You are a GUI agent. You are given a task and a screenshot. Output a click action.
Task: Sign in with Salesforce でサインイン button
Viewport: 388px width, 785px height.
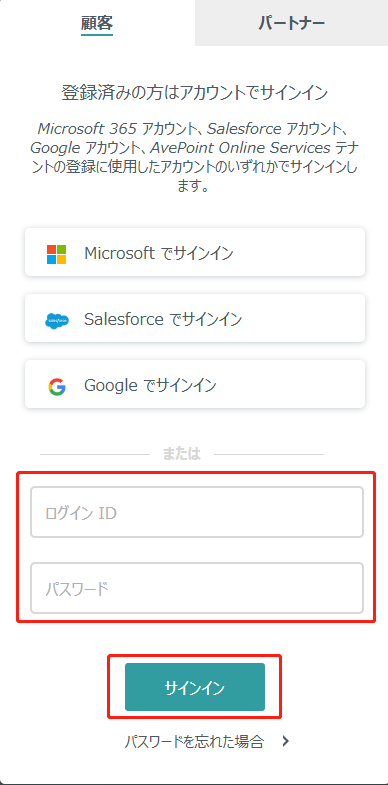pos(195,318)
